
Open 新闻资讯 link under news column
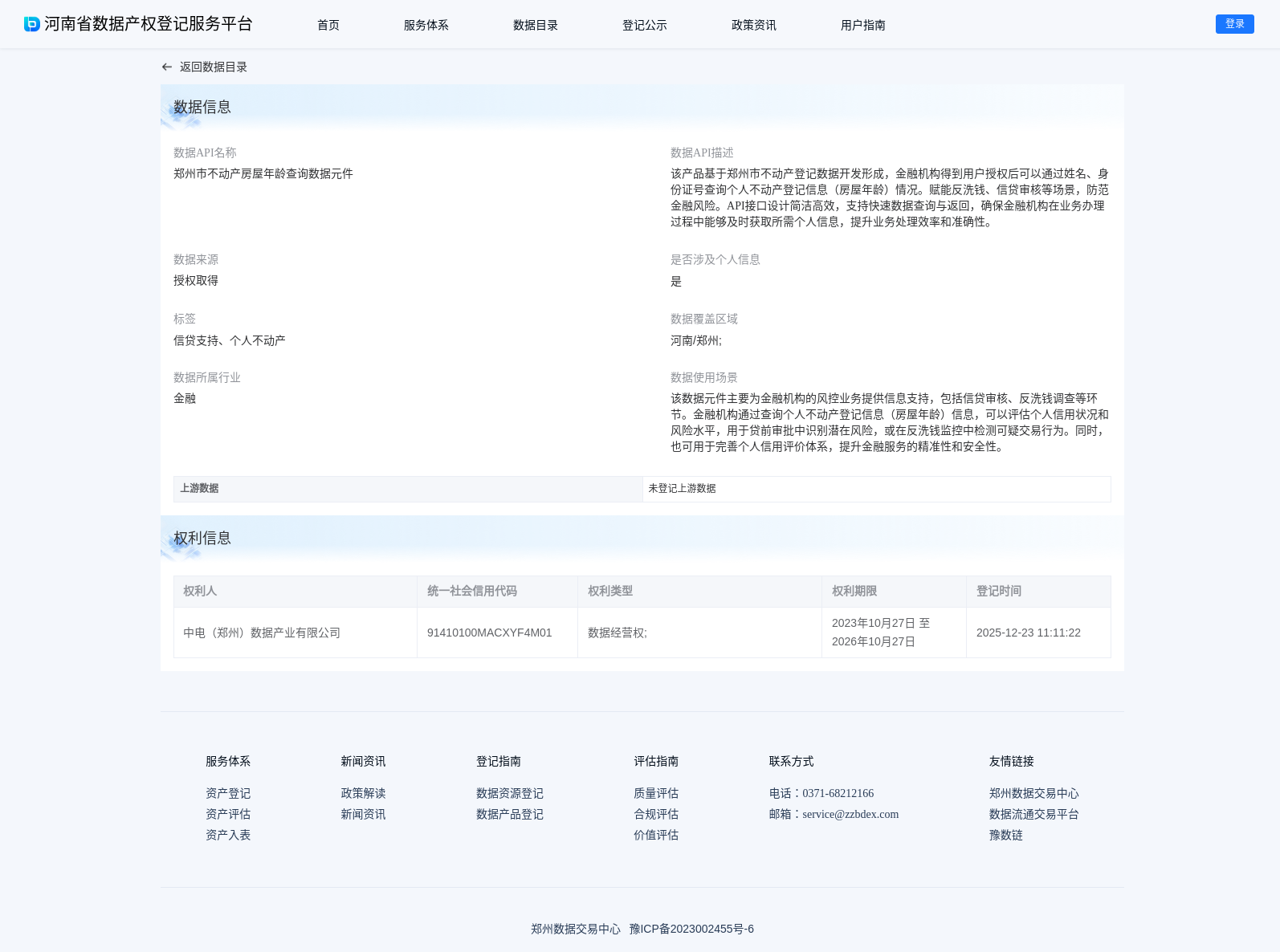(x=363, y=814)
